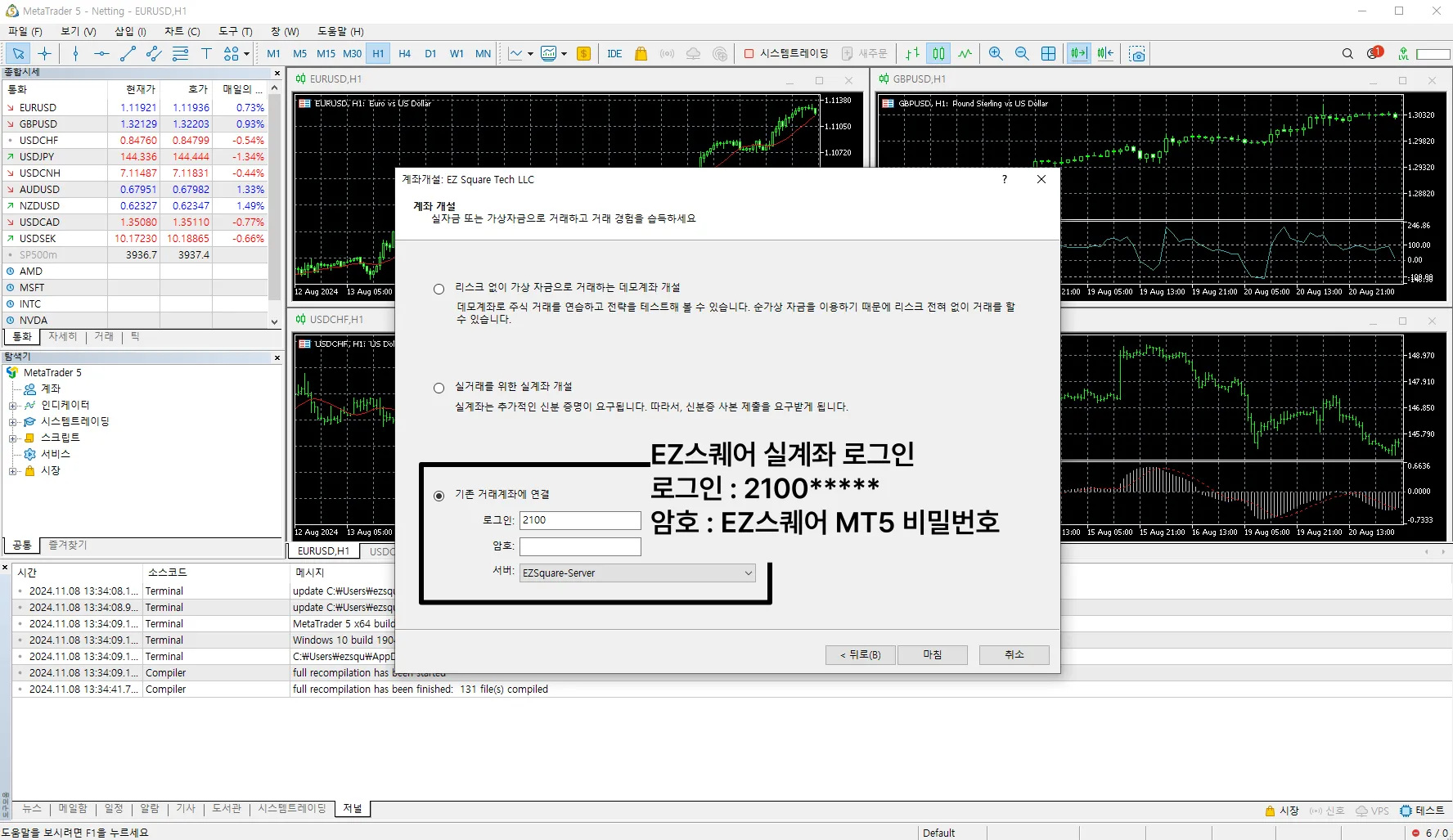Viewport: 1453px width, 840px height.
Task: Pick the equidistant channel tool
Action: pyautogui.click(x=154, y=54)
